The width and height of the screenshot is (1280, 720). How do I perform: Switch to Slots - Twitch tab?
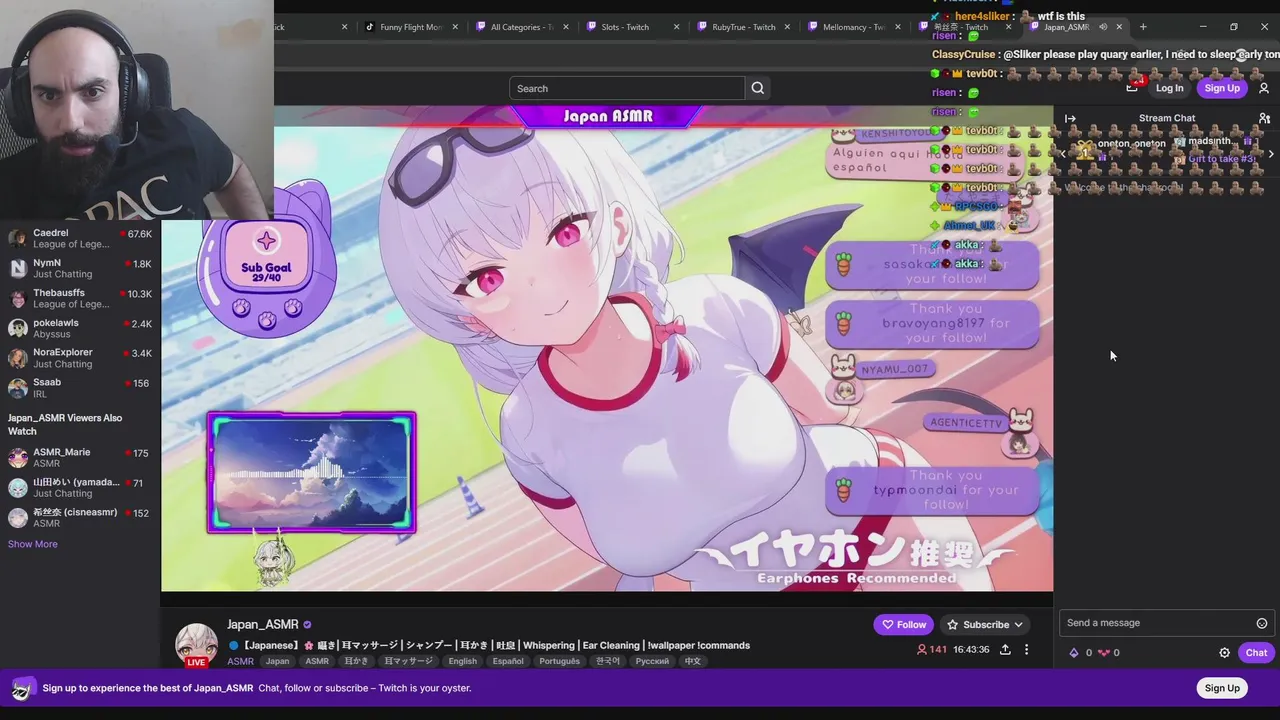tap(630, 27)
